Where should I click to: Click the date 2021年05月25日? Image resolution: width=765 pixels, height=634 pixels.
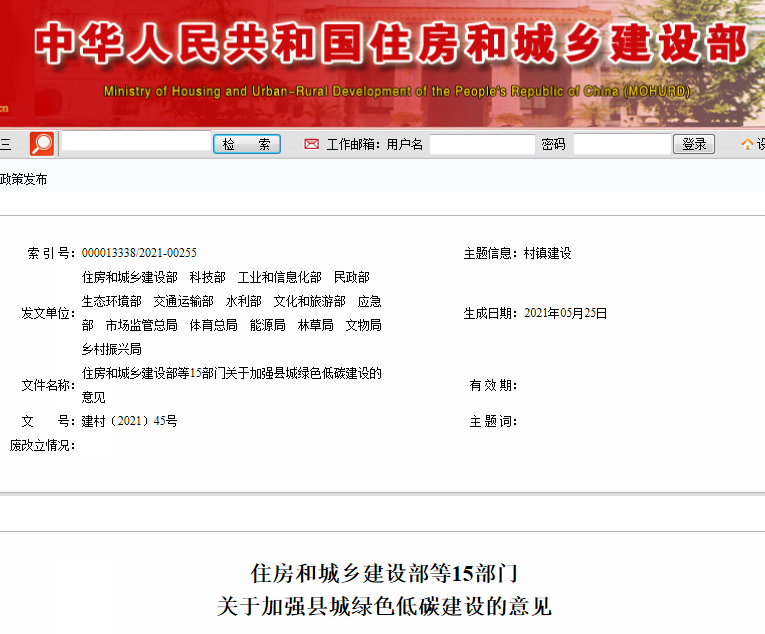[x=565, y=313]
